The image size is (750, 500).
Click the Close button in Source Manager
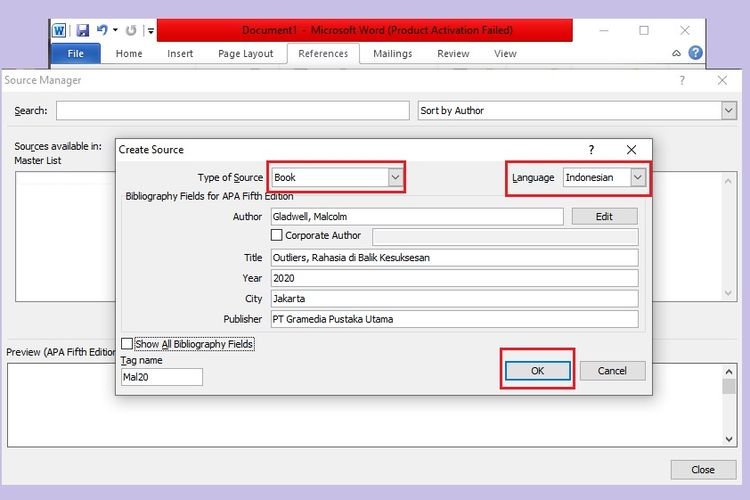(x=703, y=470)
